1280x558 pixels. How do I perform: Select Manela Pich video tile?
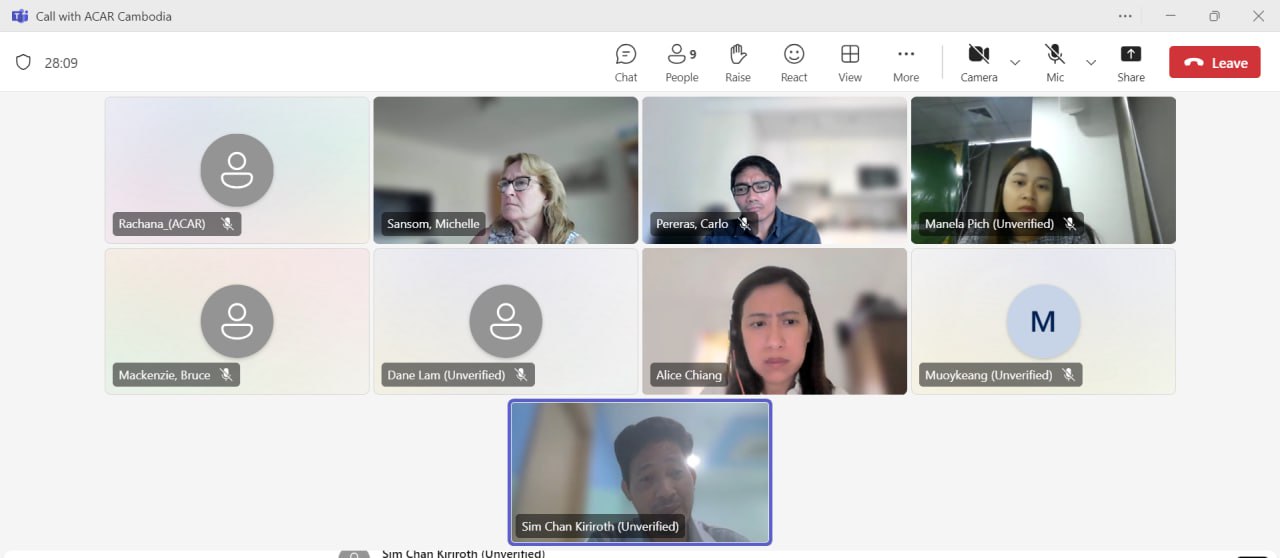[1043, 170]
